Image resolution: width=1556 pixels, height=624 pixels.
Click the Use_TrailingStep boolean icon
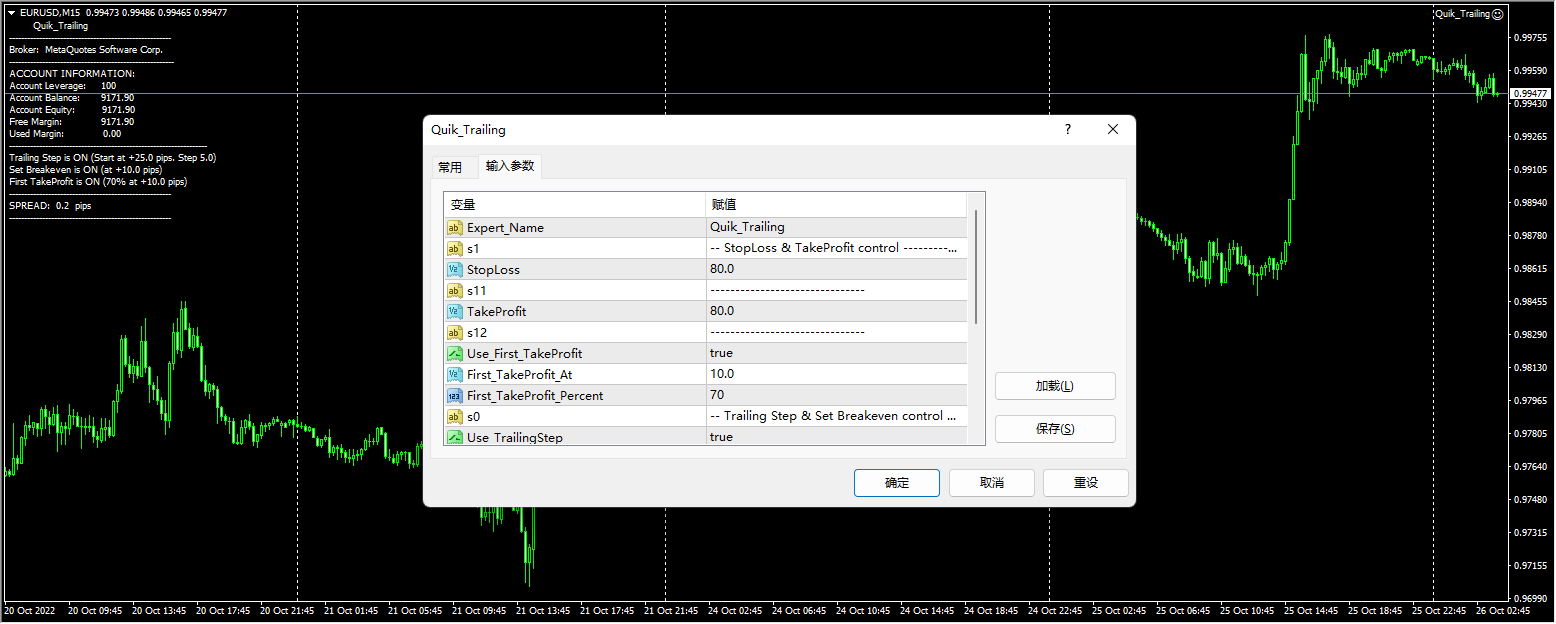(x=454, y=437)
